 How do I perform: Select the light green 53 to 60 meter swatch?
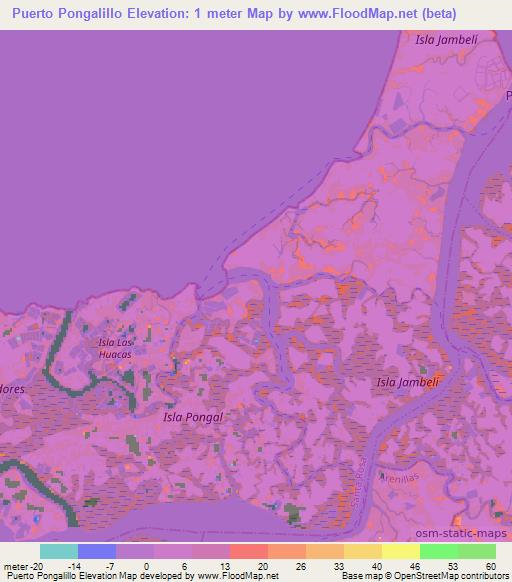click(x=477, y=551)
